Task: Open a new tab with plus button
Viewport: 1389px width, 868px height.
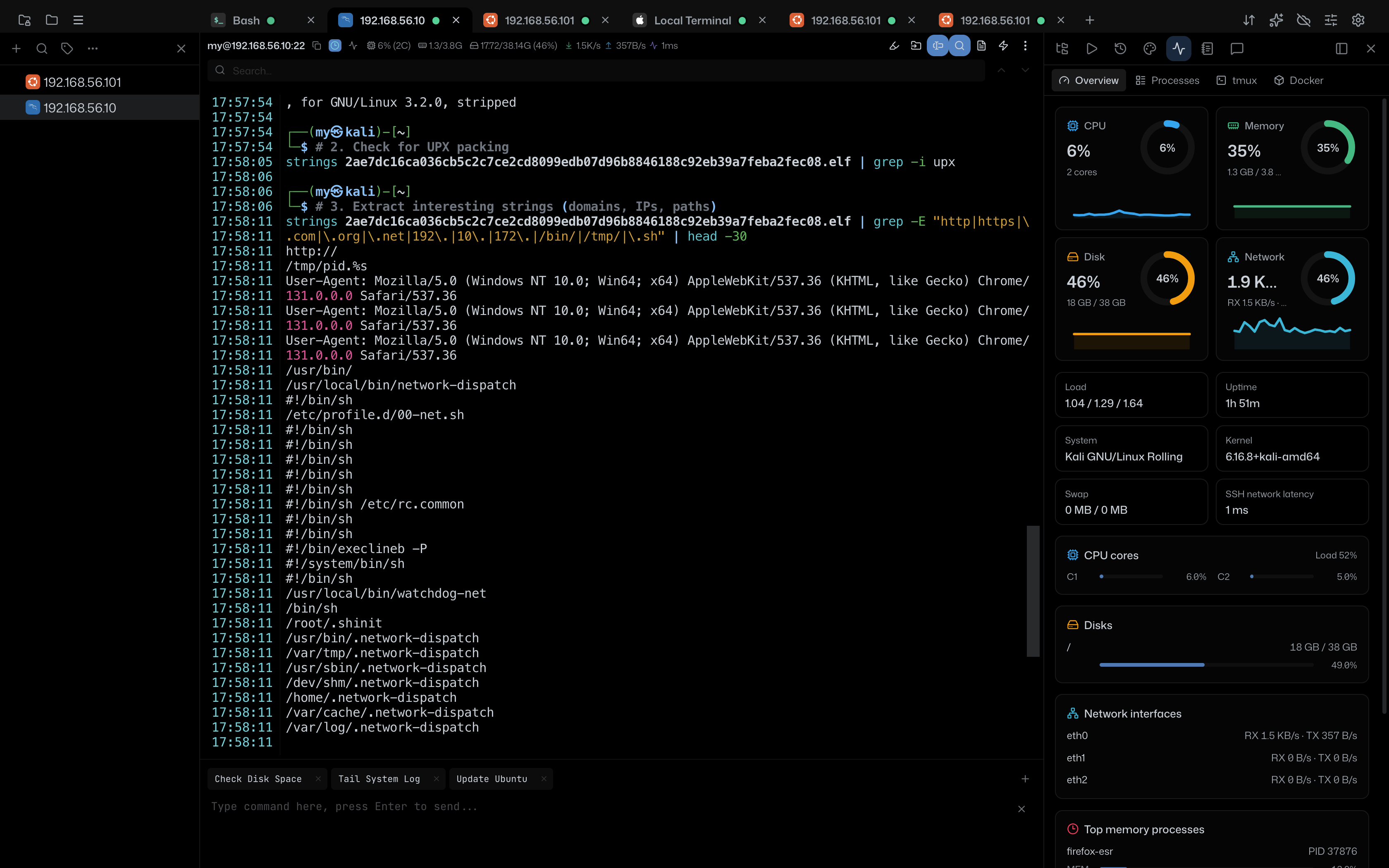Action: [1090, 20]
